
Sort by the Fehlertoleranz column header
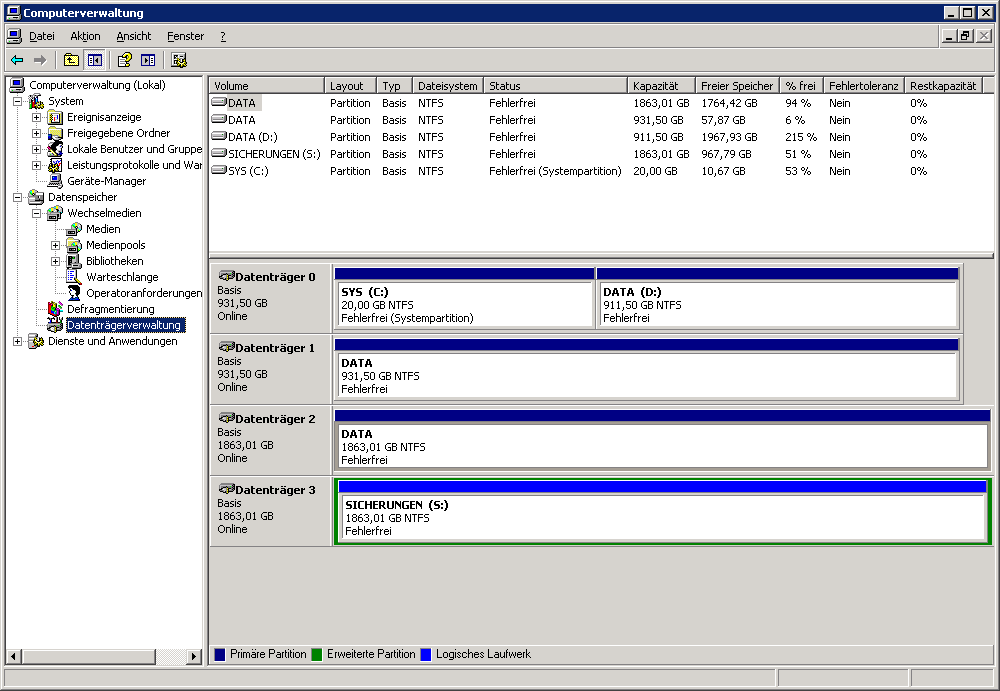coord(864,85)
